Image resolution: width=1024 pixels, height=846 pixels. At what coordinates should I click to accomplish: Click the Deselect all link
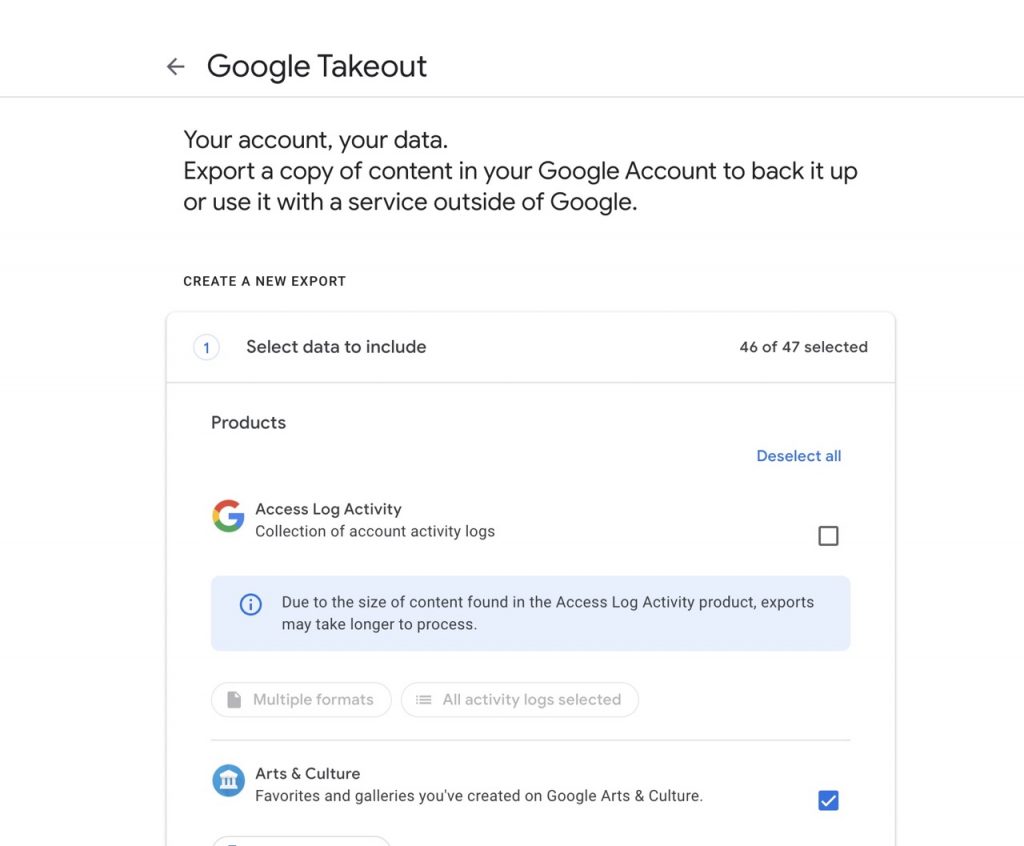[x=799, y=456]
